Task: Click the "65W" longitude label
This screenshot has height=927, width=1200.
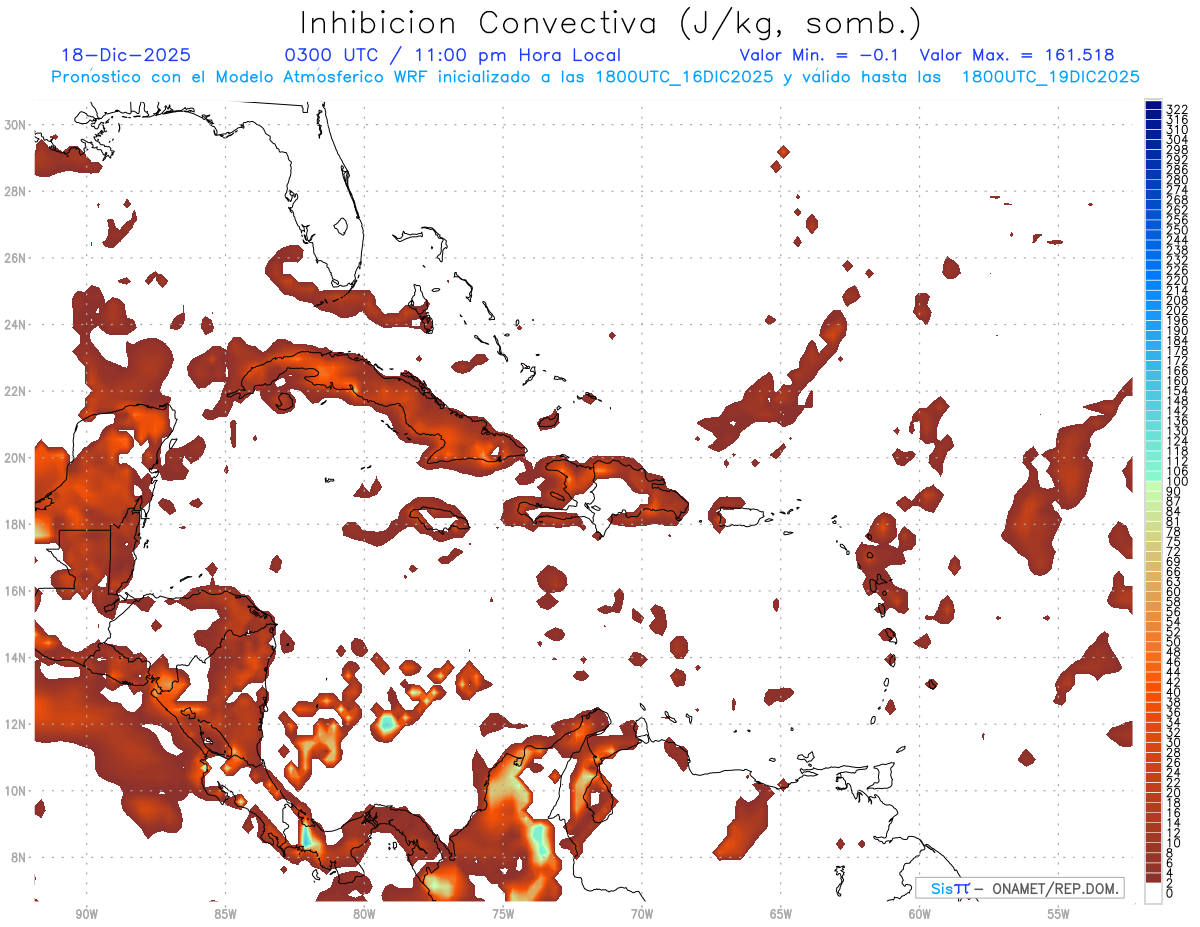Action: 781,914
